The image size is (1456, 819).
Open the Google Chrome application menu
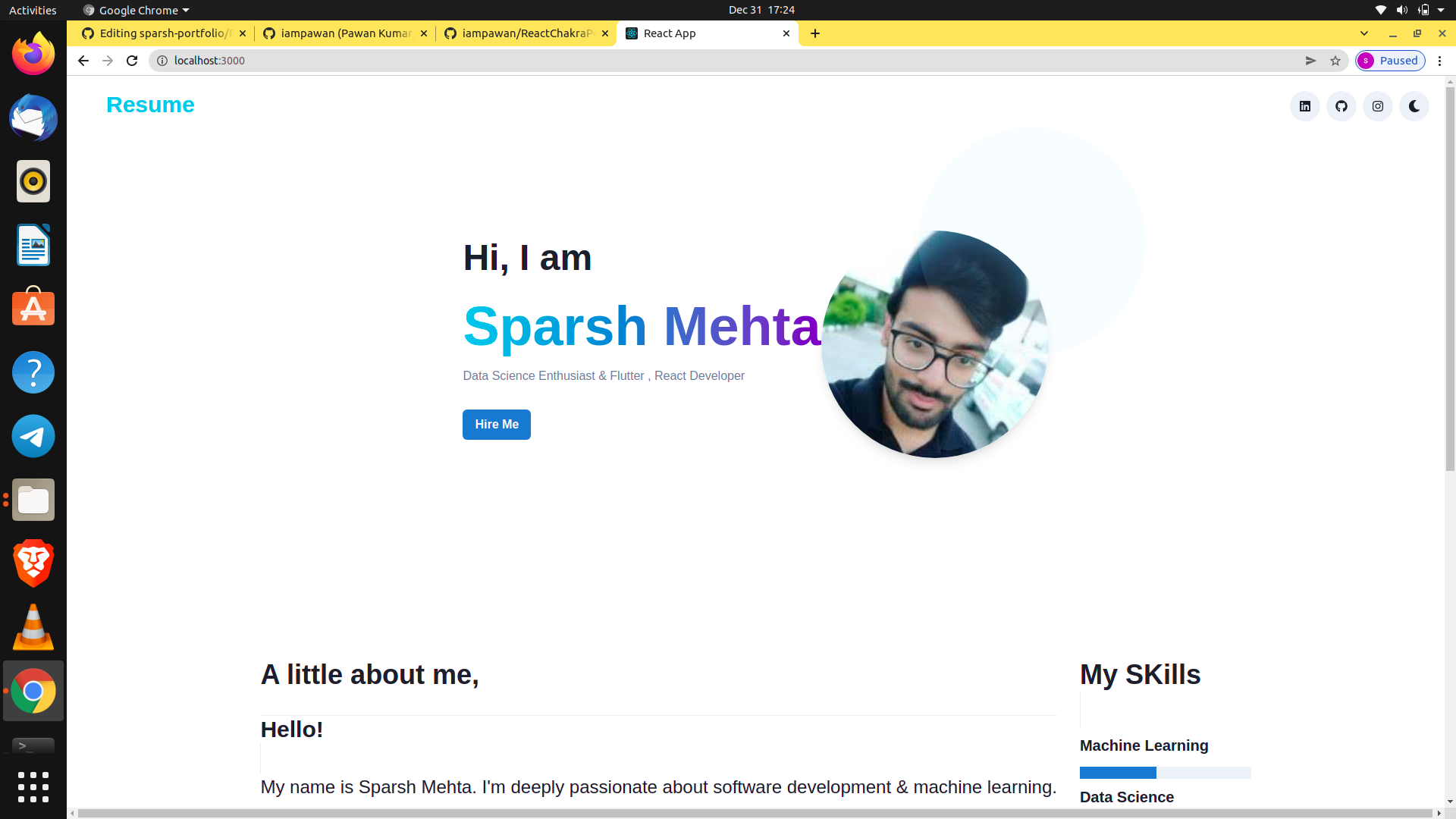[x=135, y=10]
